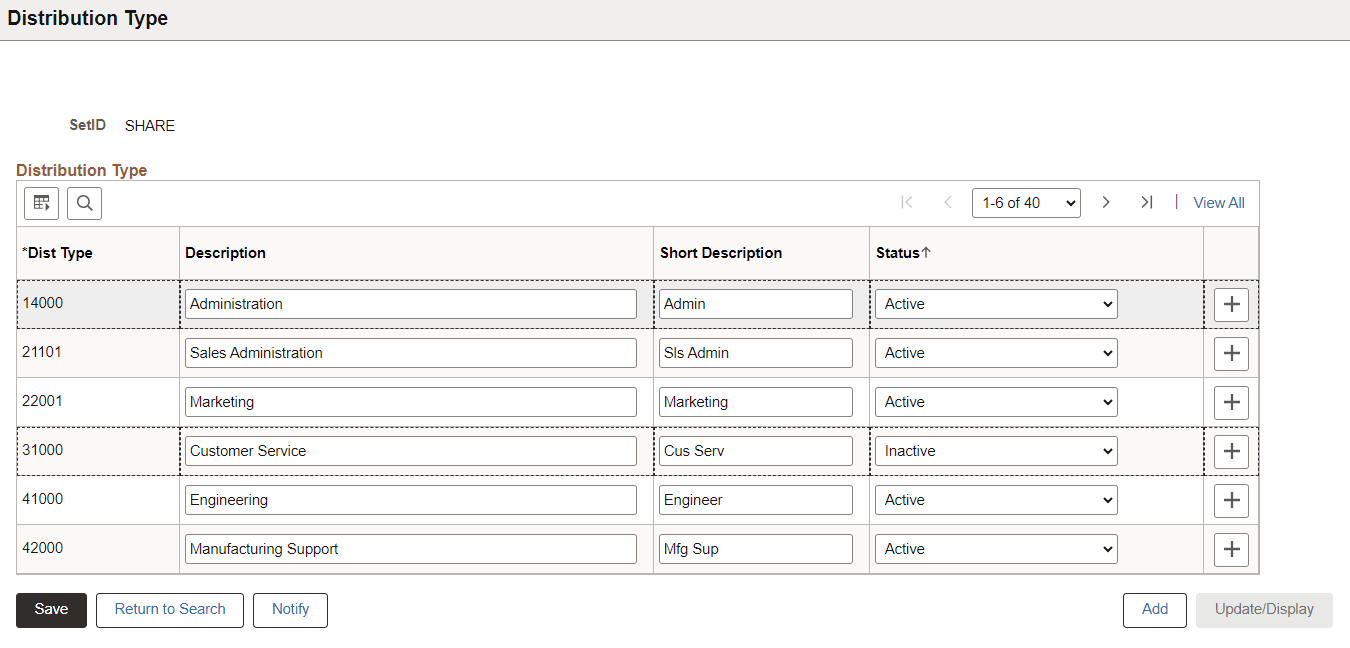1350x648 pixels.
Task: Sort rows by the Status column header
Action: coord(898,253)
